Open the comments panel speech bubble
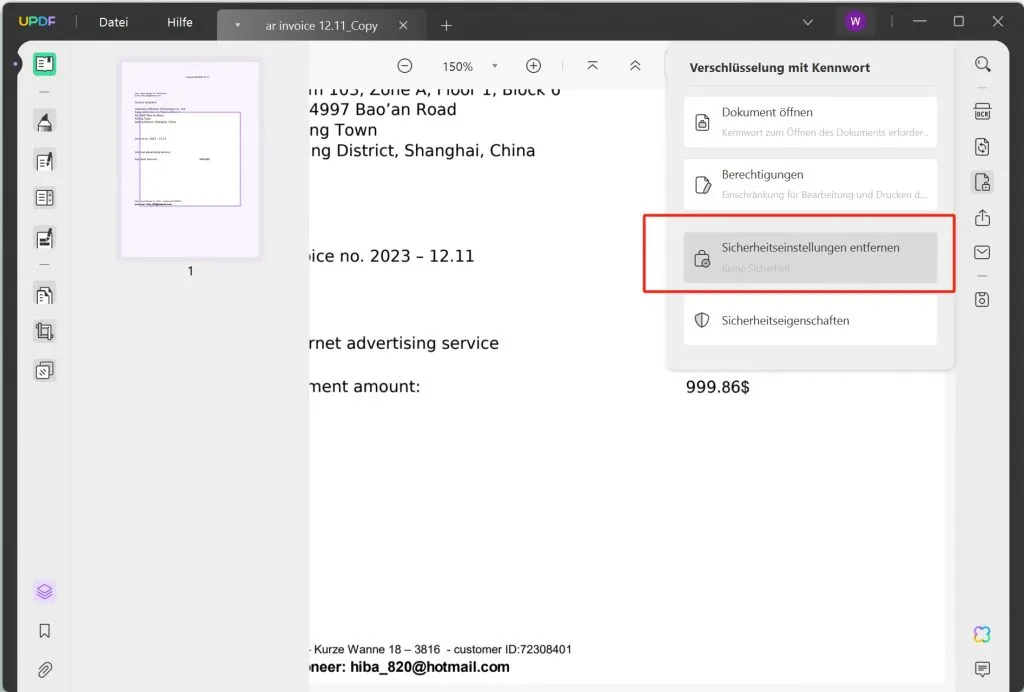This screenshot has height=692, width=1024. [982, 669]
